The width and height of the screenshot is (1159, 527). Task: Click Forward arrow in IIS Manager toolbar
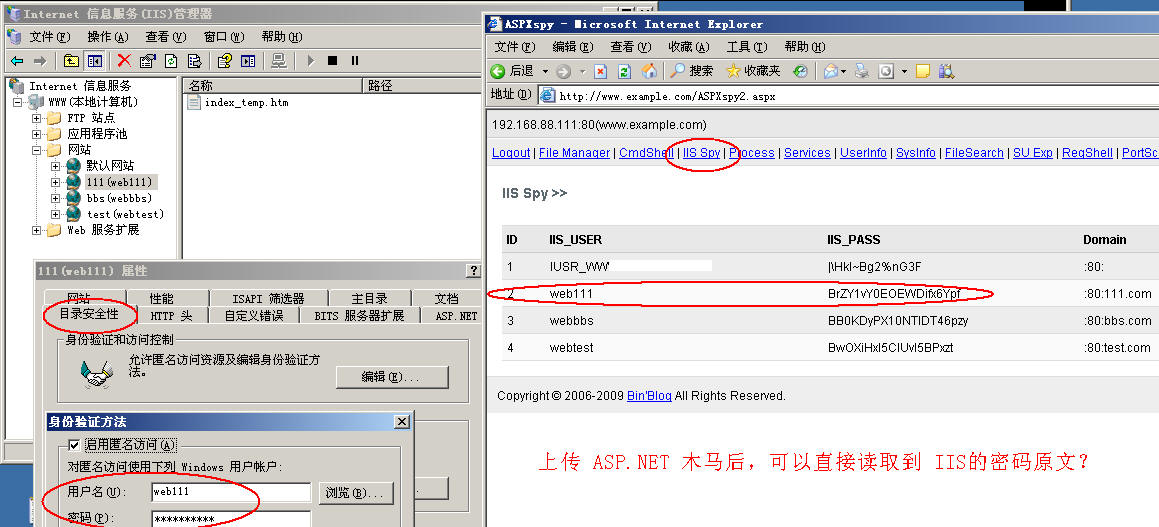pos(40,61)
